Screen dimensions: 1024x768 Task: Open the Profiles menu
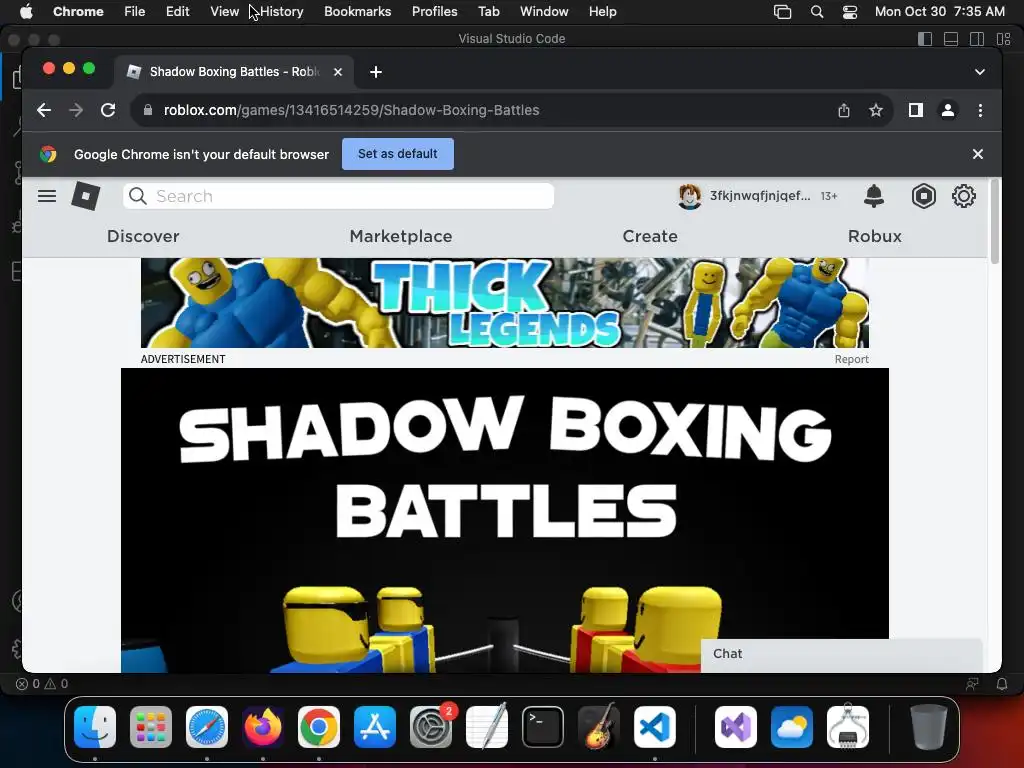coord(434,12)
